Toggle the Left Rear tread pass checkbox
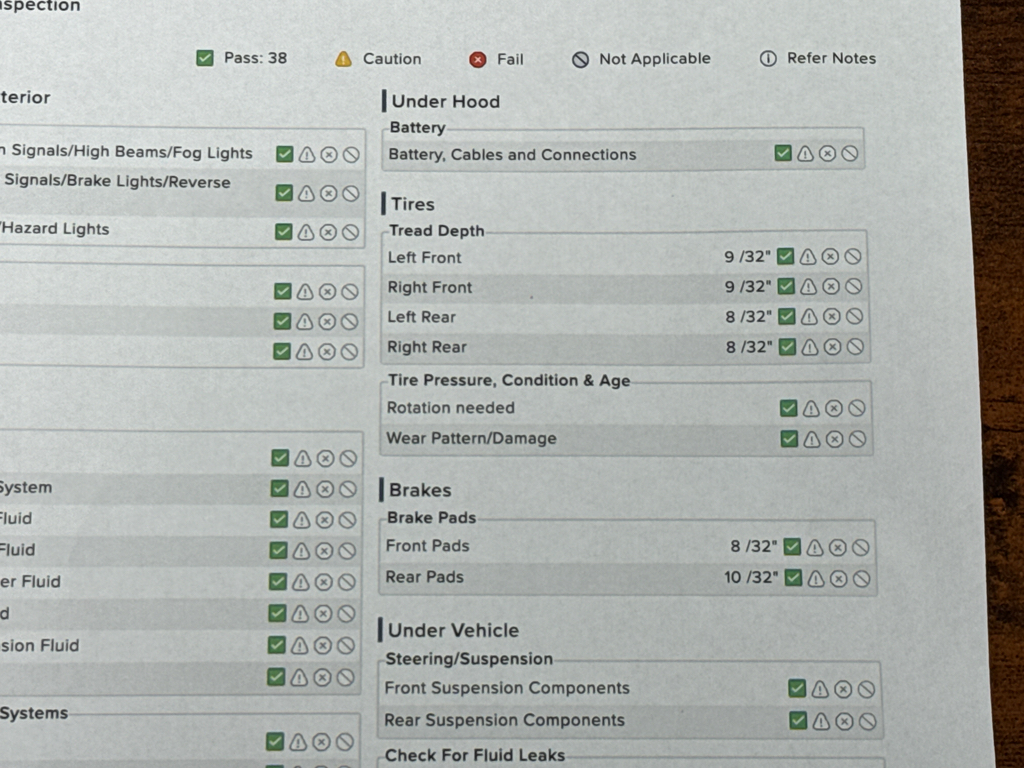This screenshot has height=768, width=1024. point(786,317)
